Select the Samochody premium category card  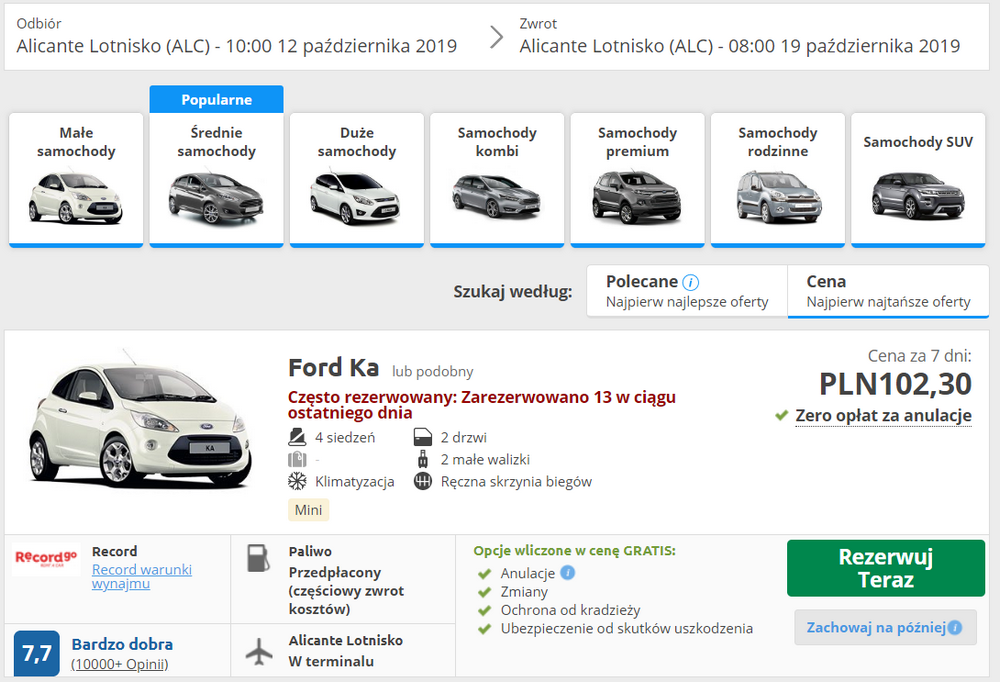[637, 179]
